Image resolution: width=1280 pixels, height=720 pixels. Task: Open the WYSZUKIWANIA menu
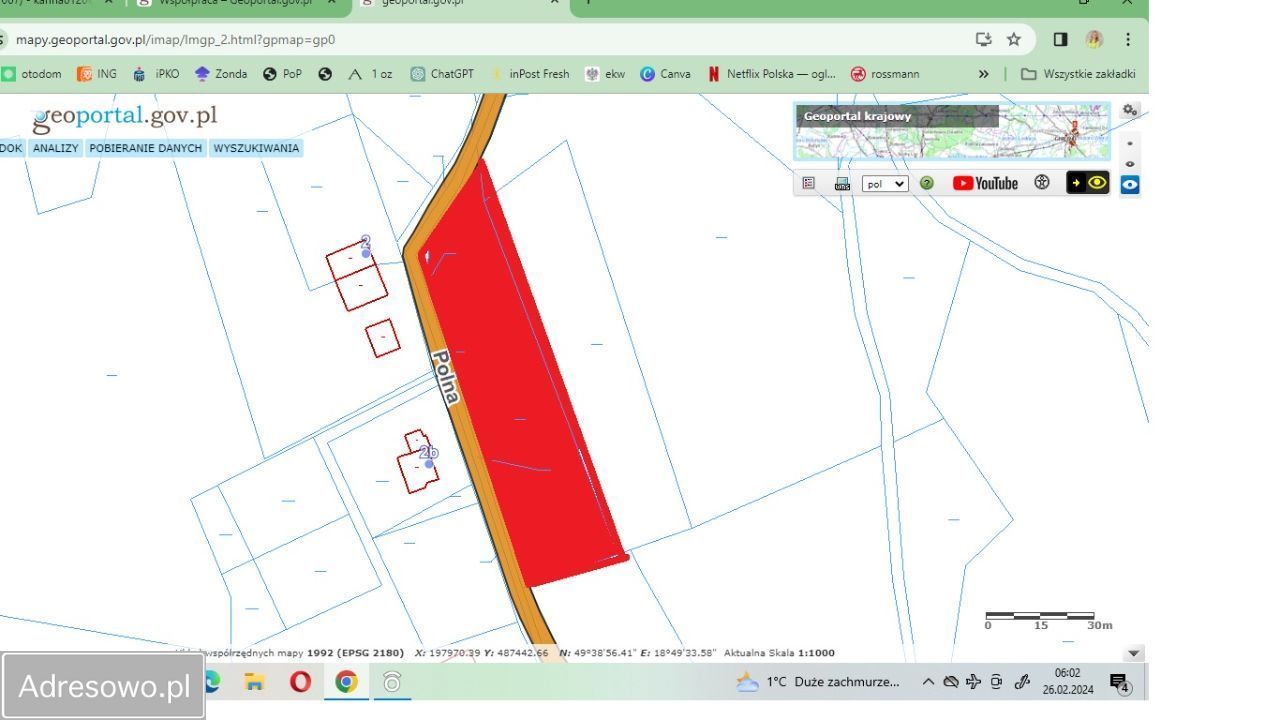[x=256, y=148]
